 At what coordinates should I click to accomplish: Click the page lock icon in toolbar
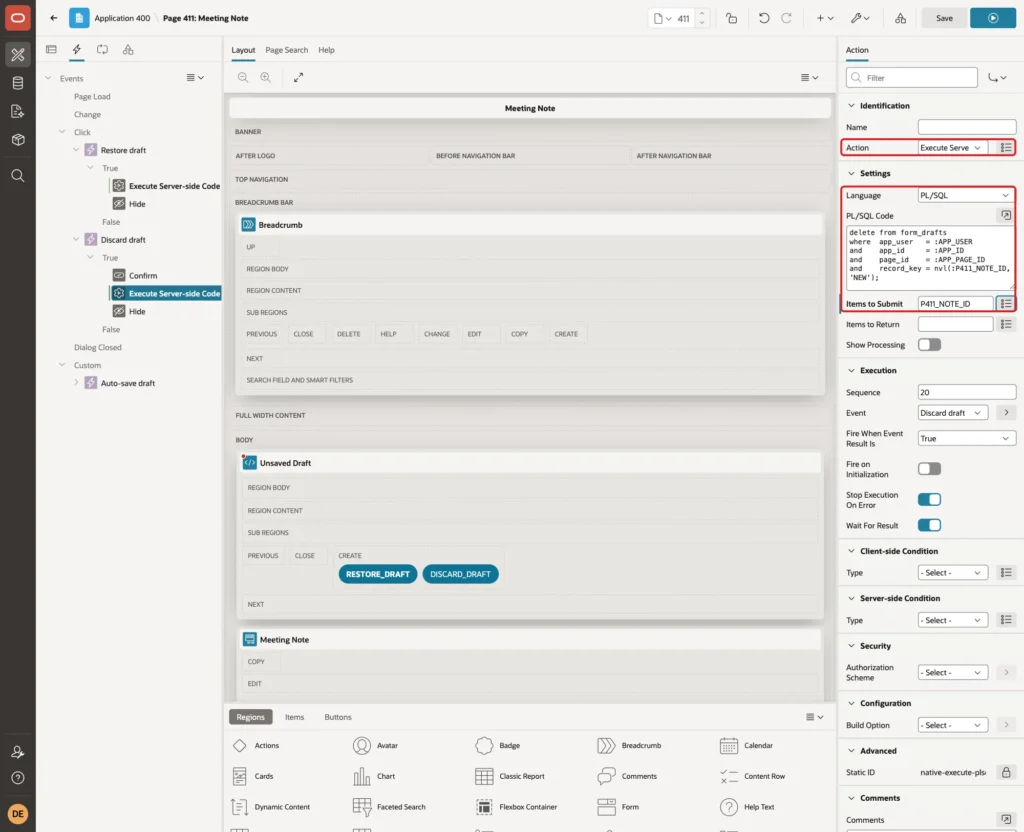[x=731, y=18]
